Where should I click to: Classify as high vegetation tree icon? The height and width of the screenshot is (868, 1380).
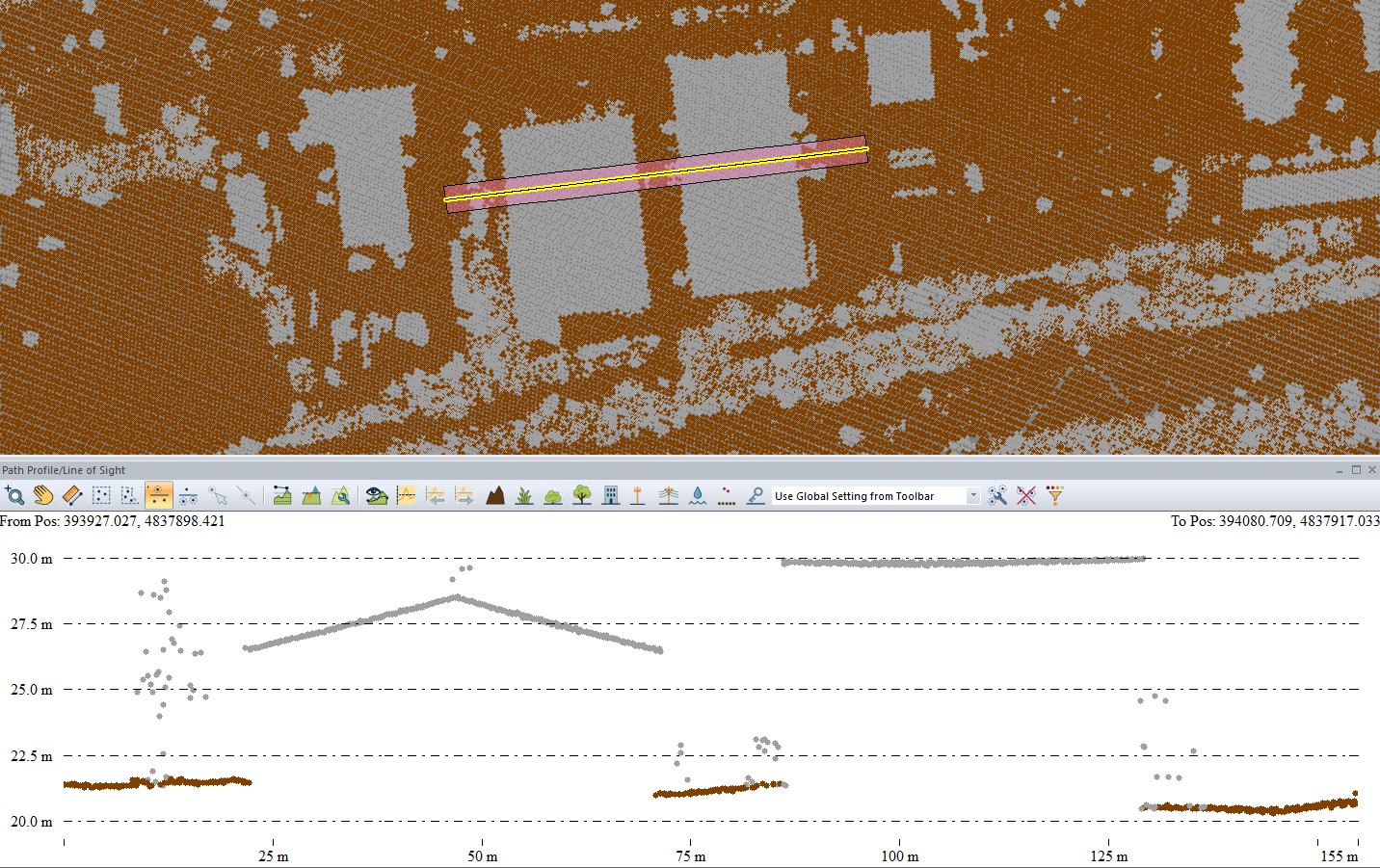[582, 495]
